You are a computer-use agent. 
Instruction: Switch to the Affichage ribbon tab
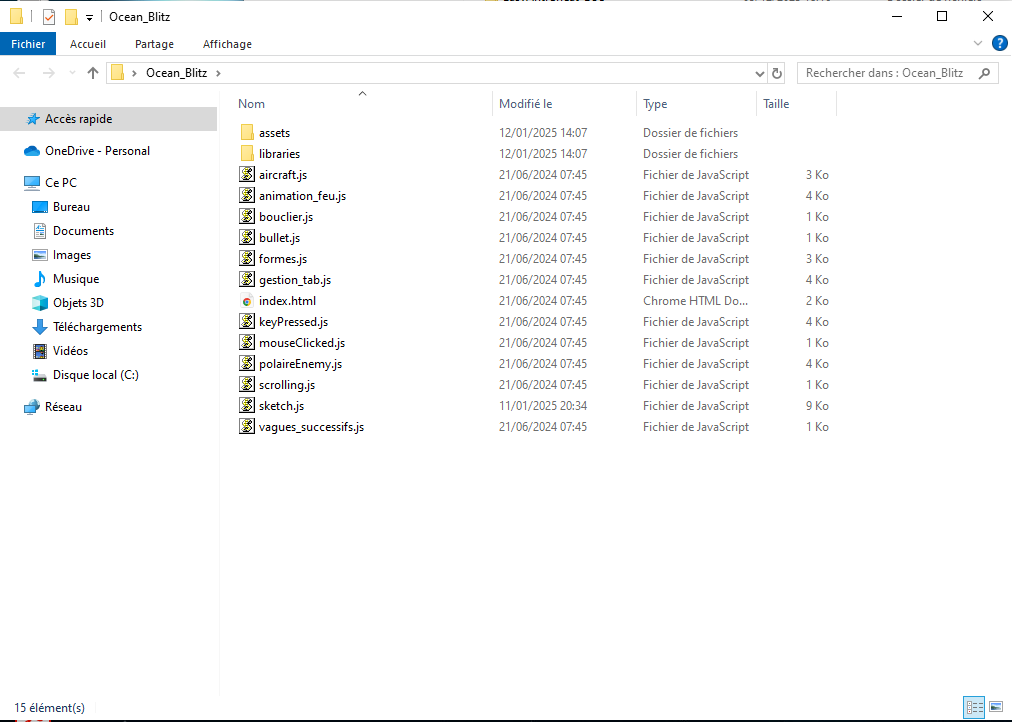[227, 44]
